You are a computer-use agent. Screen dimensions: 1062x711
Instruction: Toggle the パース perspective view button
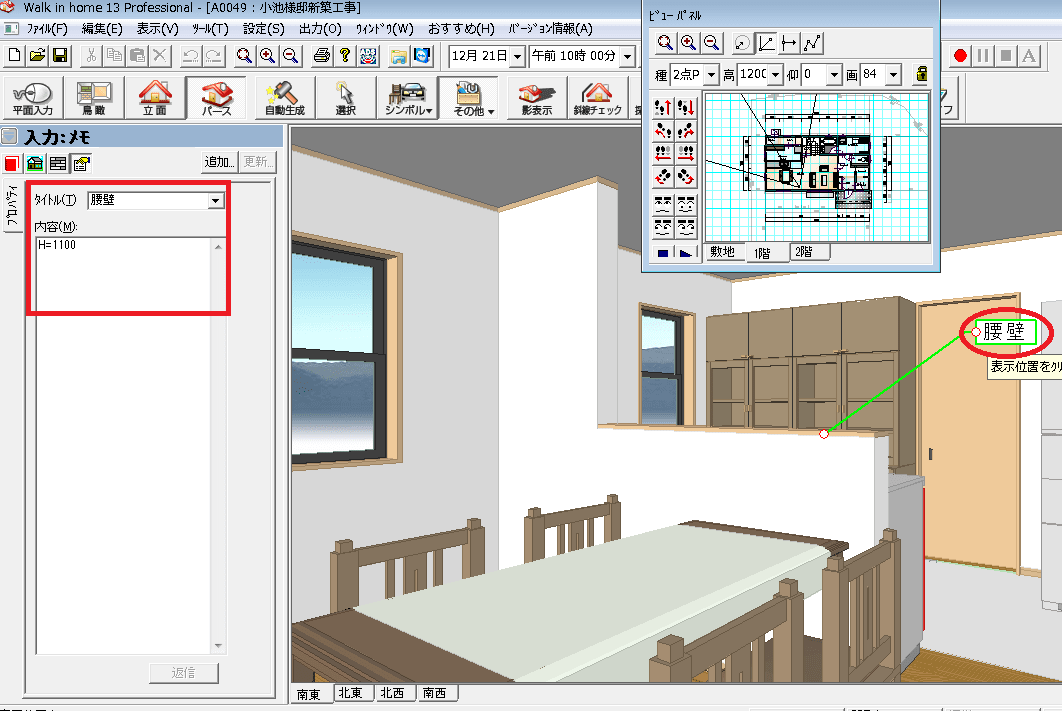(x=216, y=98)
